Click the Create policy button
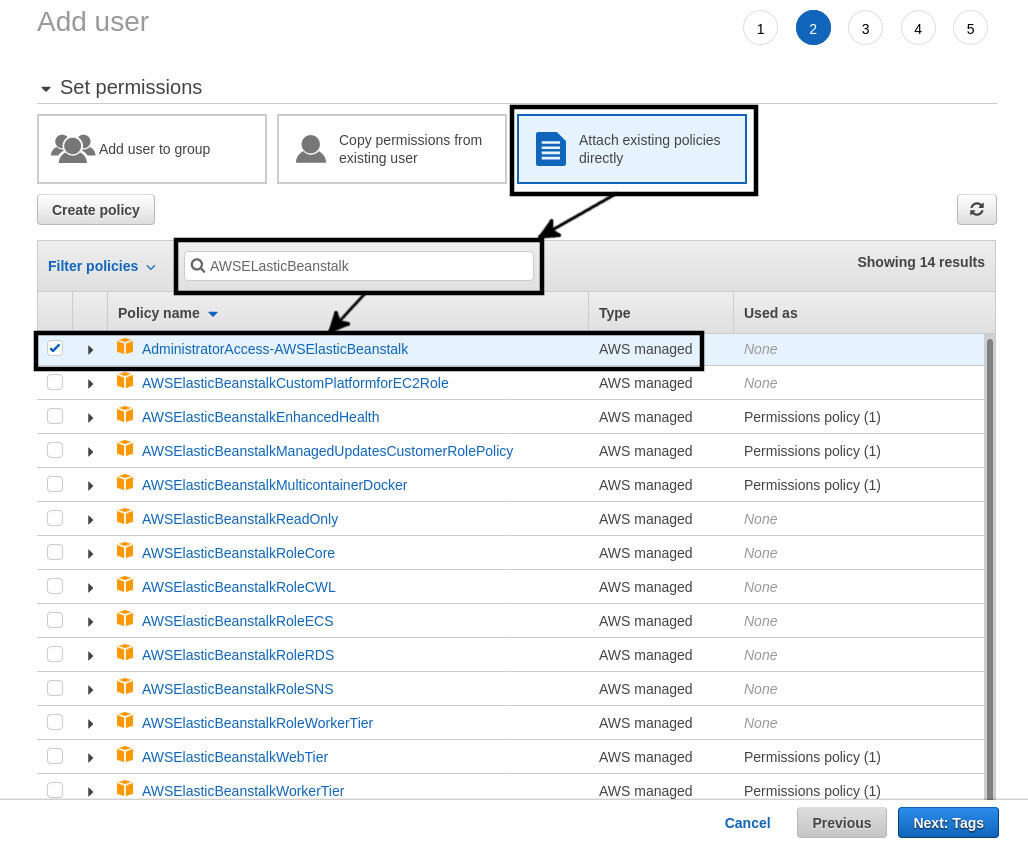 95,209
